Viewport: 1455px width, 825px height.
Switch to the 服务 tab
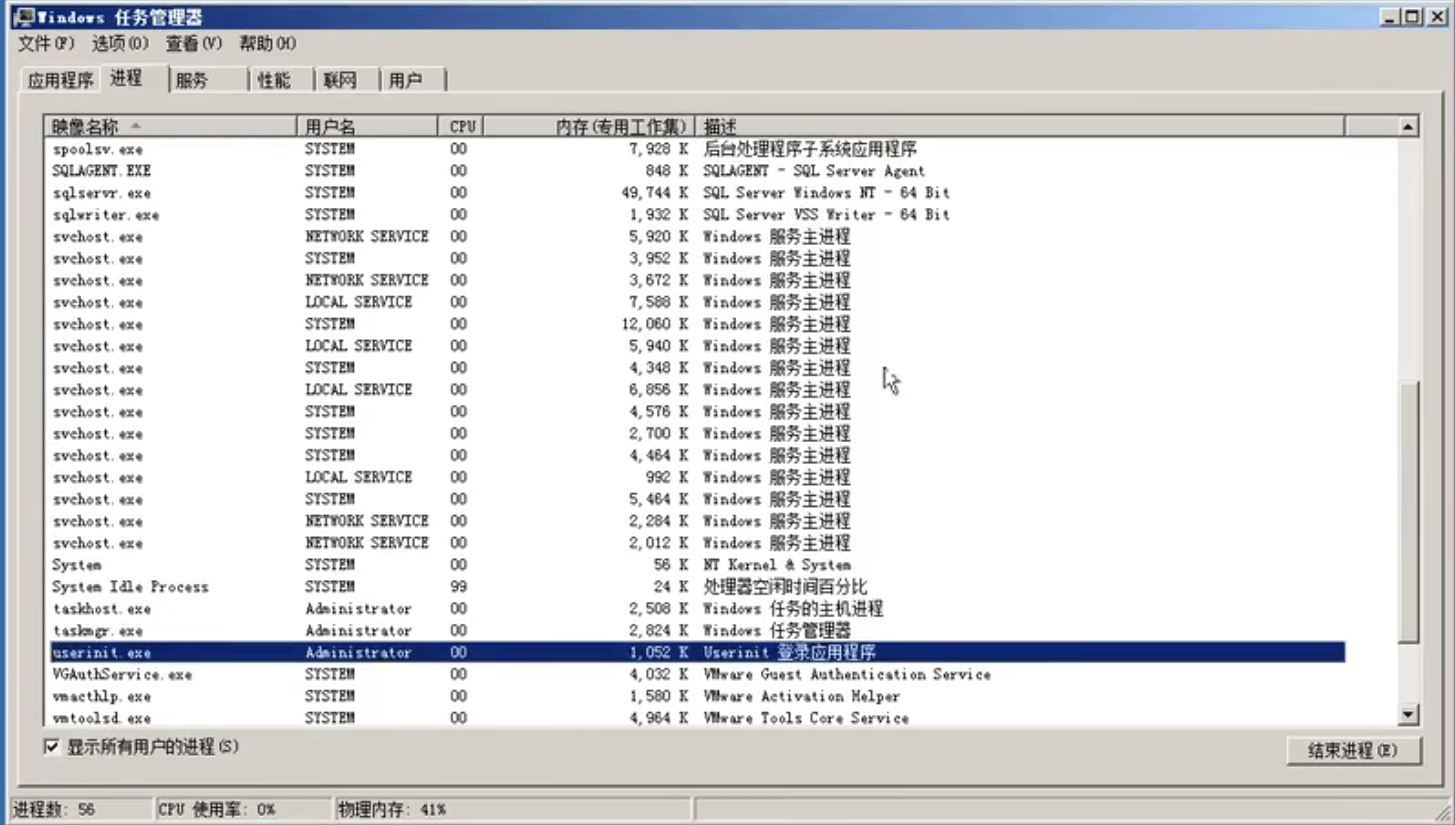point(208,81)
